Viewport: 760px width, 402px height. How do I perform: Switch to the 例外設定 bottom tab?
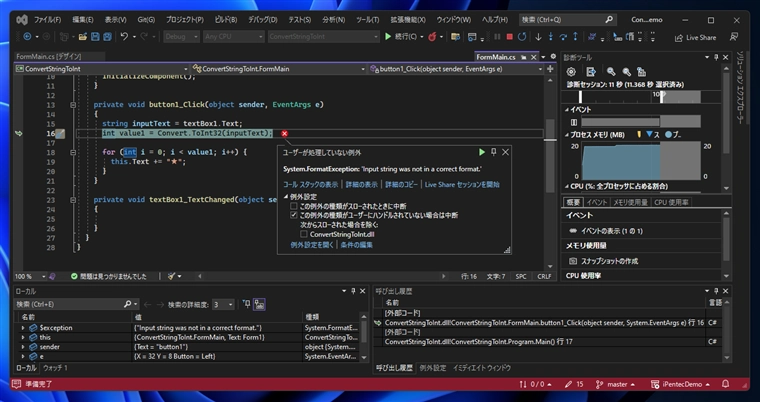pyautogui.click(x=433, y=368)
